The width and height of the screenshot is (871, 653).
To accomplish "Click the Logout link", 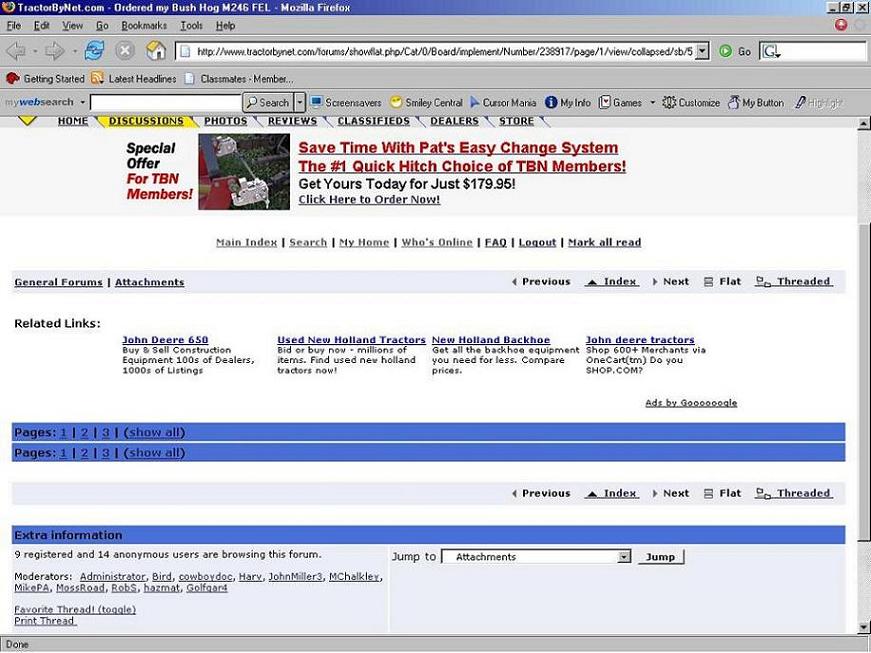I will [x=537, y=243].
